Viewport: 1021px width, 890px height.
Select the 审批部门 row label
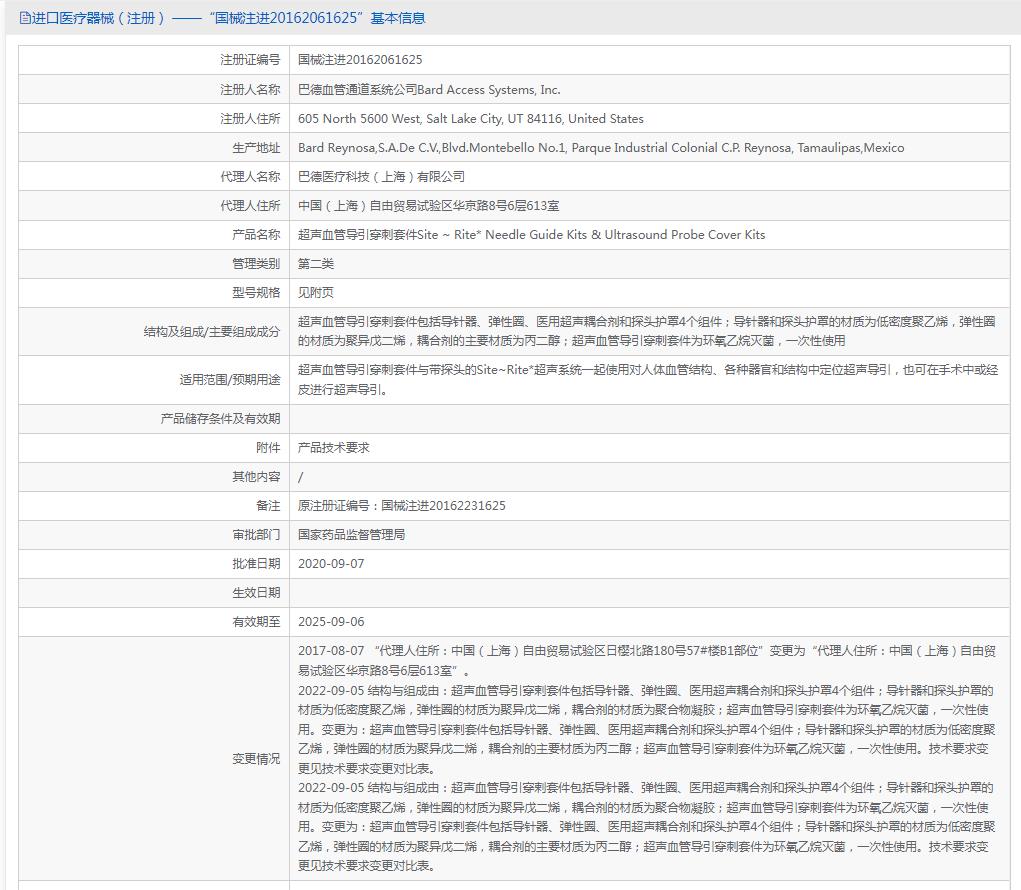(x=256, y=535)
